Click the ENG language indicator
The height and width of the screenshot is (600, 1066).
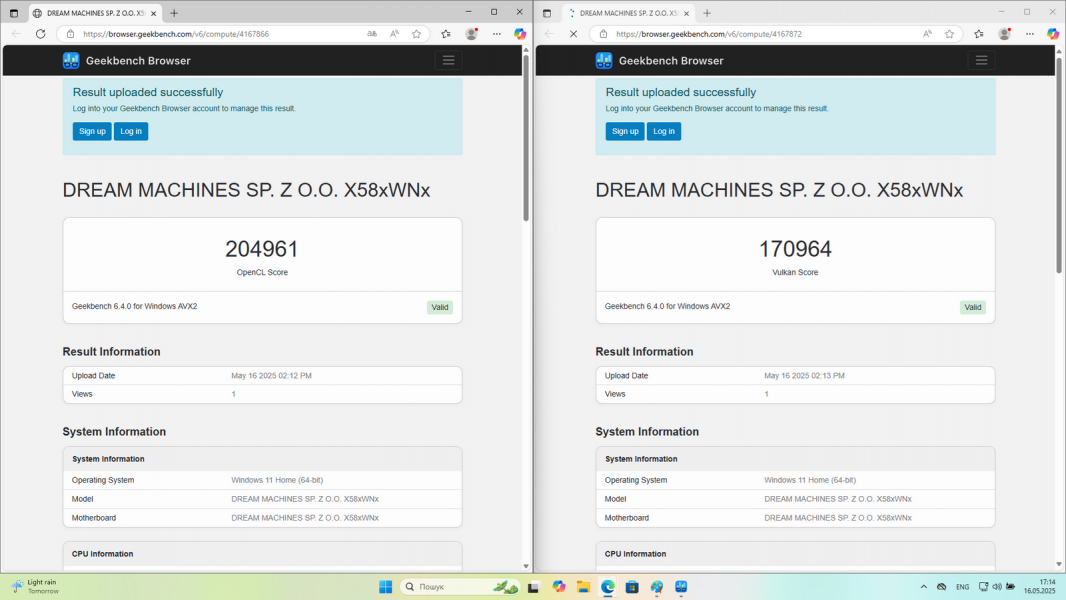pos(963,587)
